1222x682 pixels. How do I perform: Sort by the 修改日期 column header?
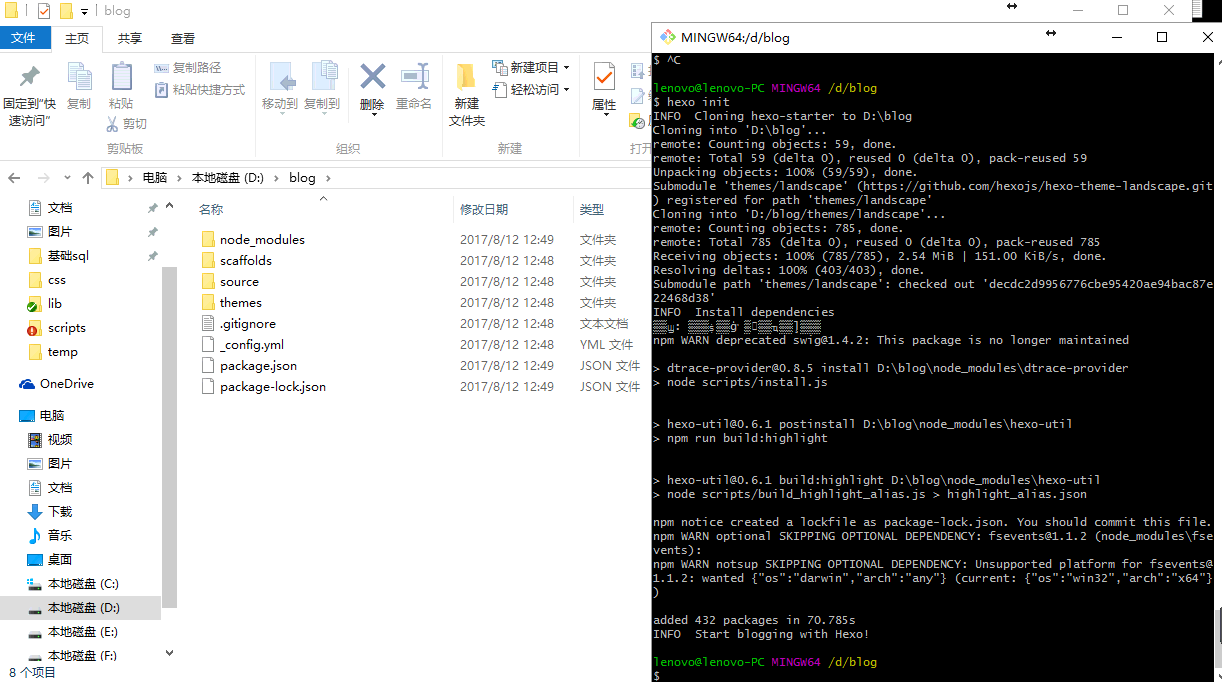484,209
